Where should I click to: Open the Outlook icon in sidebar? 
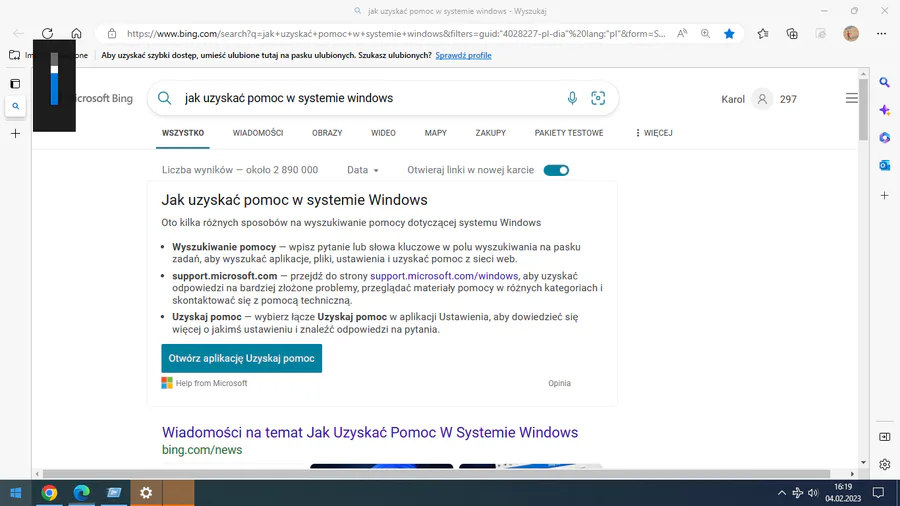click(885, 165)
